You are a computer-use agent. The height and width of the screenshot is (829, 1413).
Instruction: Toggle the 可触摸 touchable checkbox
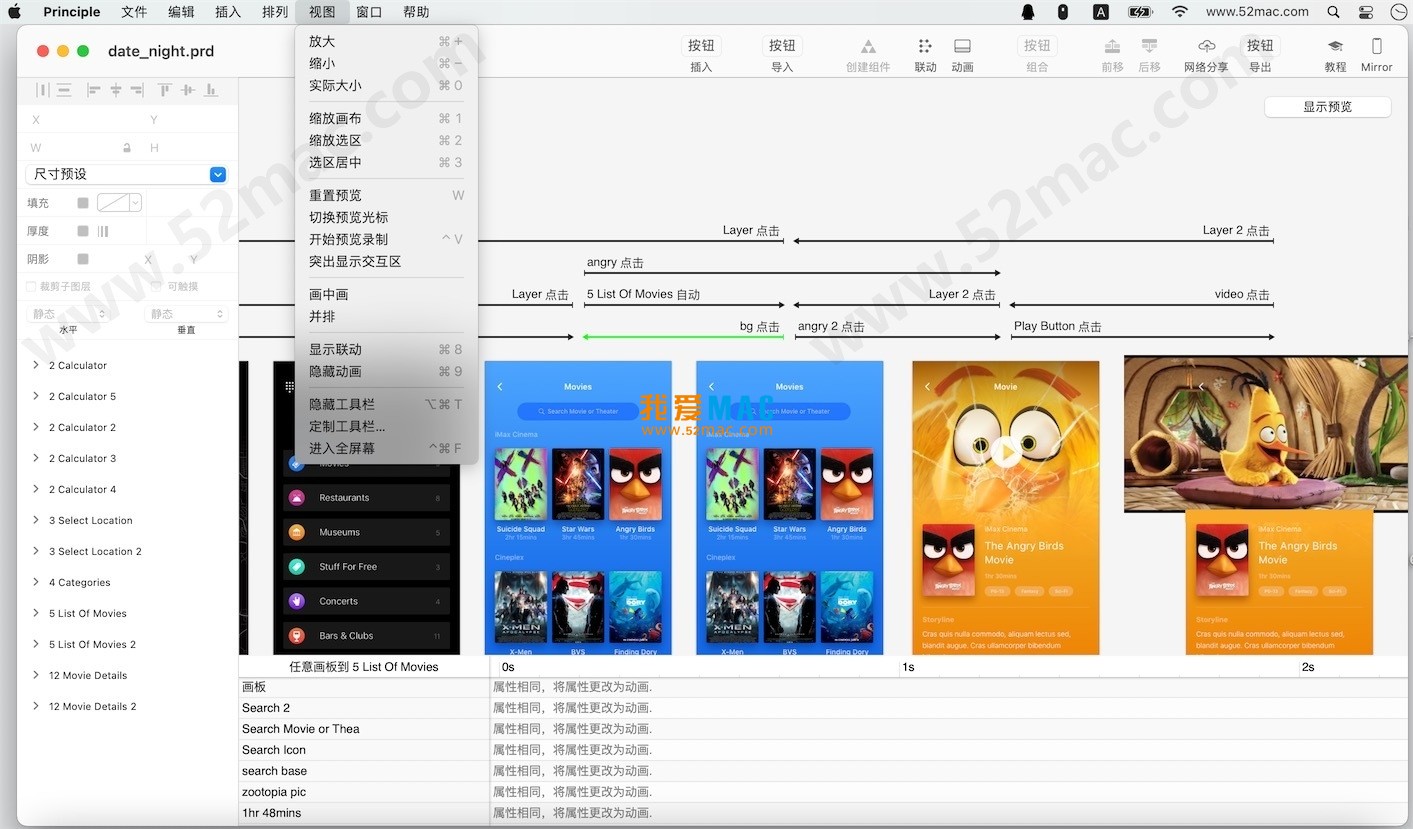pyautogui.click(x=156, y=286)
